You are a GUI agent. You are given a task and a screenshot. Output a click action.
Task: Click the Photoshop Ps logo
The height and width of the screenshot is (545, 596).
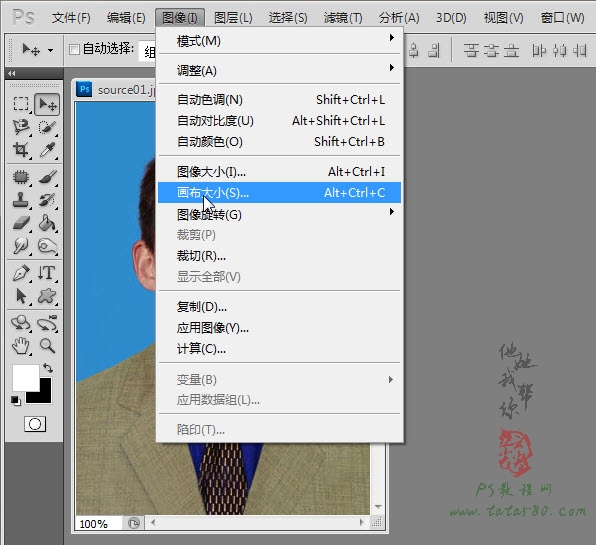(23, 17)
